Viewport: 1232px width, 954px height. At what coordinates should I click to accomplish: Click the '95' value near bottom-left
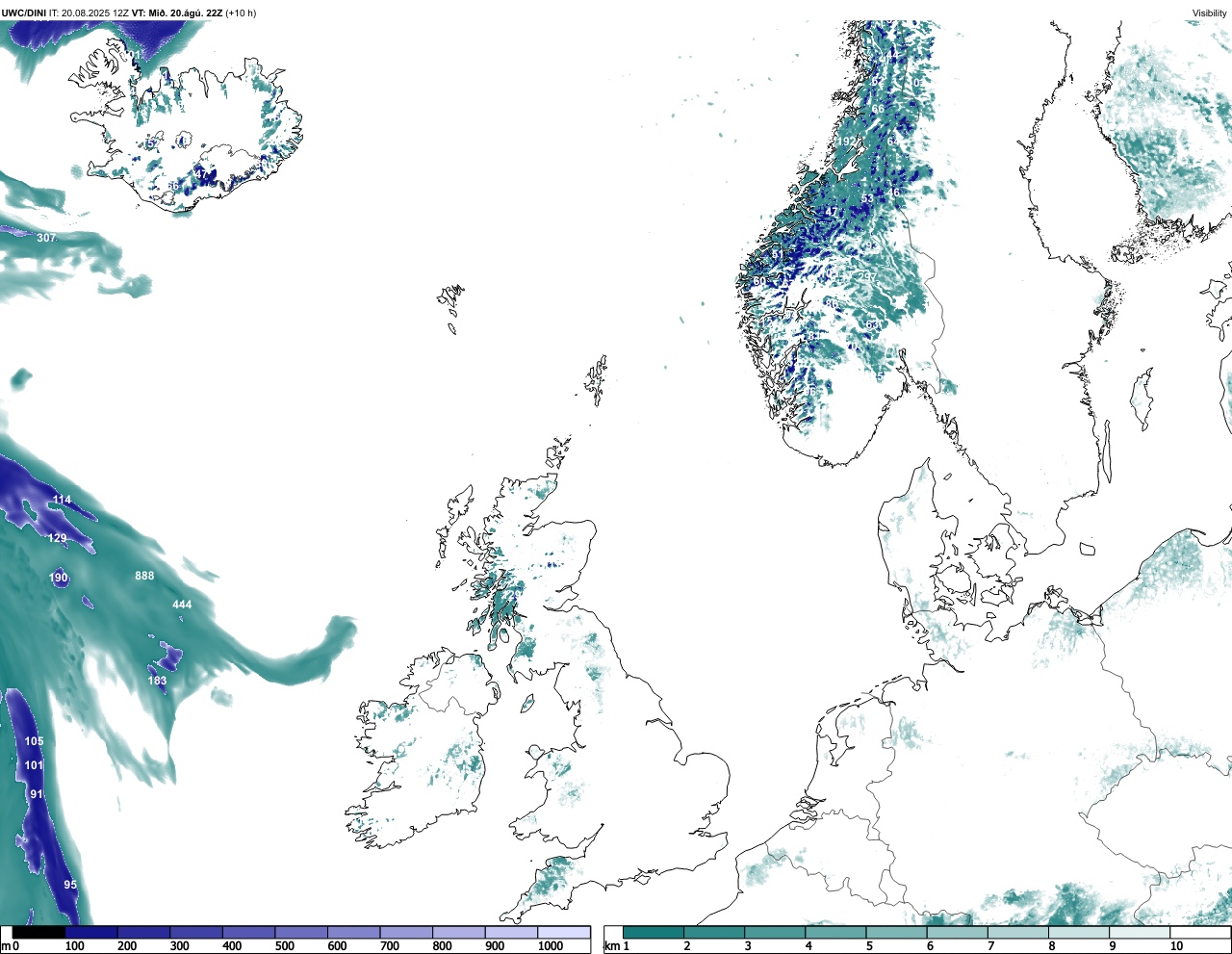[70, 885]
